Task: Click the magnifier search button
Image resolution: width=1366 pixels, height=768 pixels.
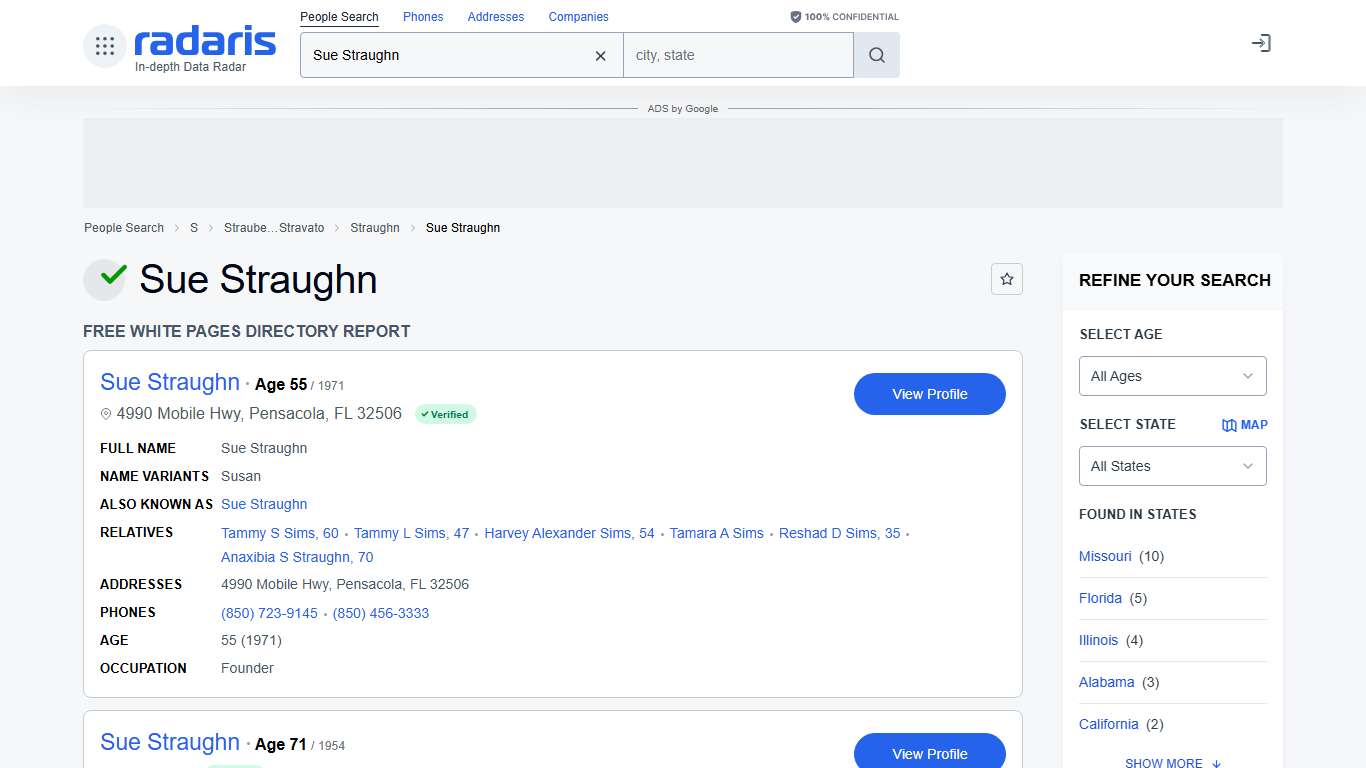Action: click(877, 56)
